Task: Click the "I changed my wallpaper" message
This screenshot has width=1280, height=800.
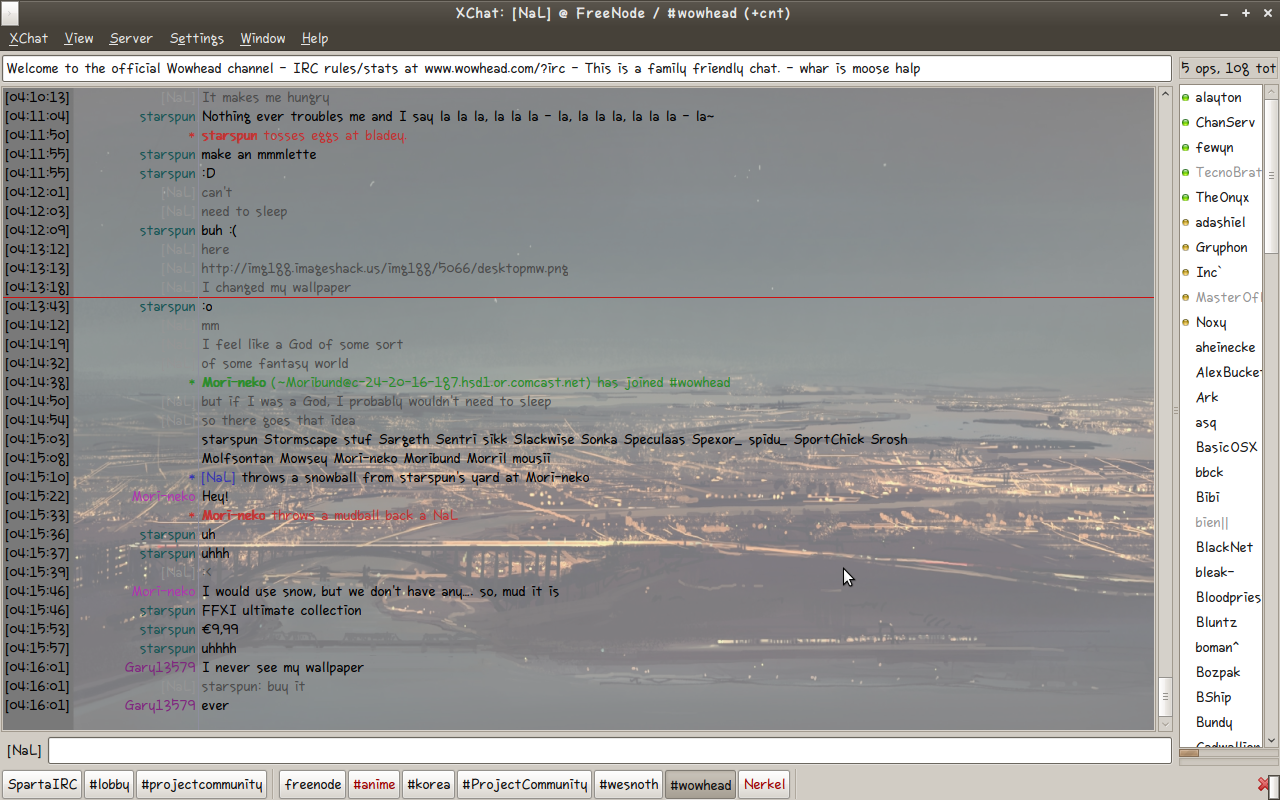Action: click(276, 287)
